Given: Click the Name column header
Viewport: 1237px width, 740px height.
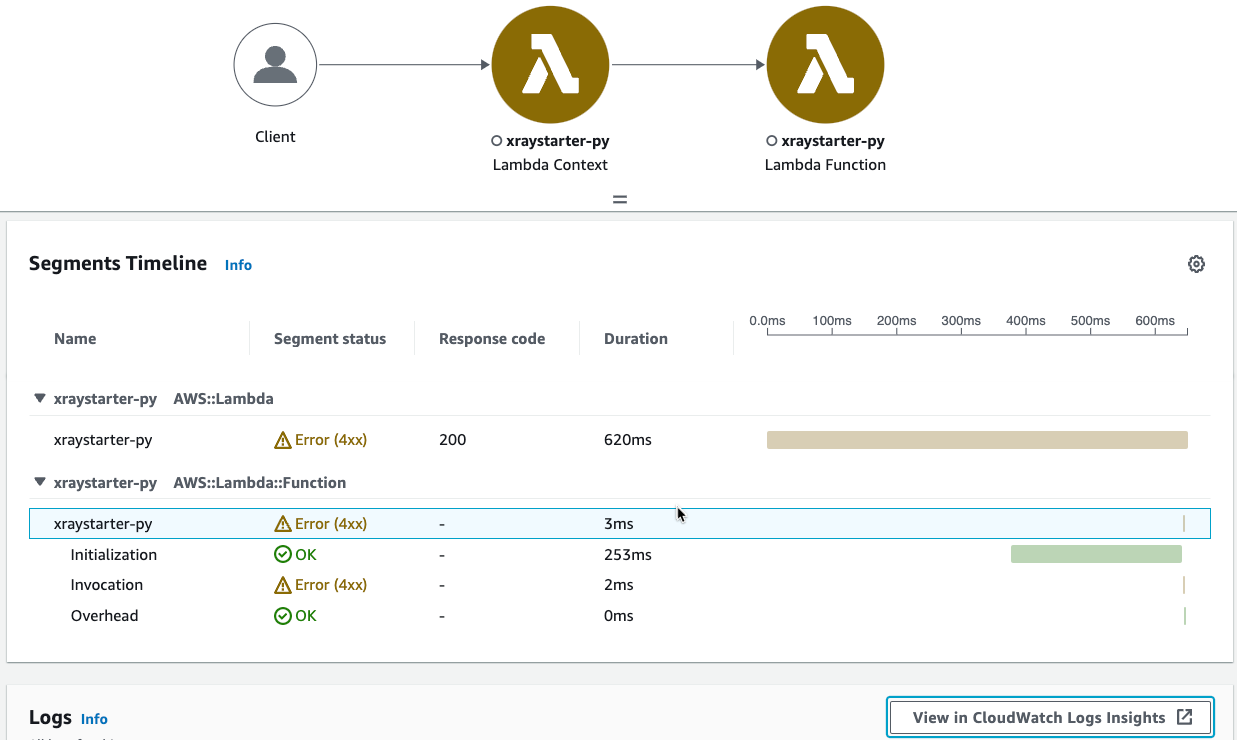Looking at the screenshot, I should [x=75, y=339].
